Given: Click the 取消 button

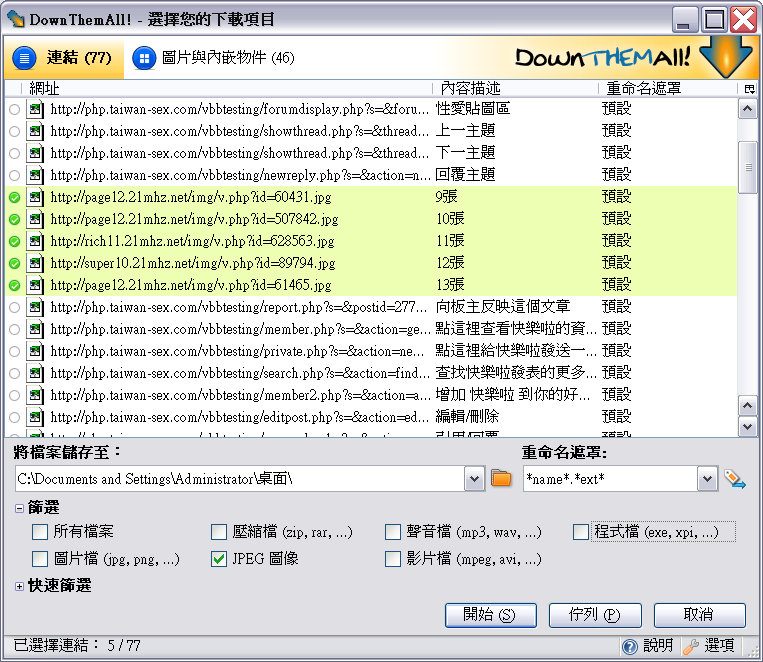Looking at the screenshot, I should point(699,615).
